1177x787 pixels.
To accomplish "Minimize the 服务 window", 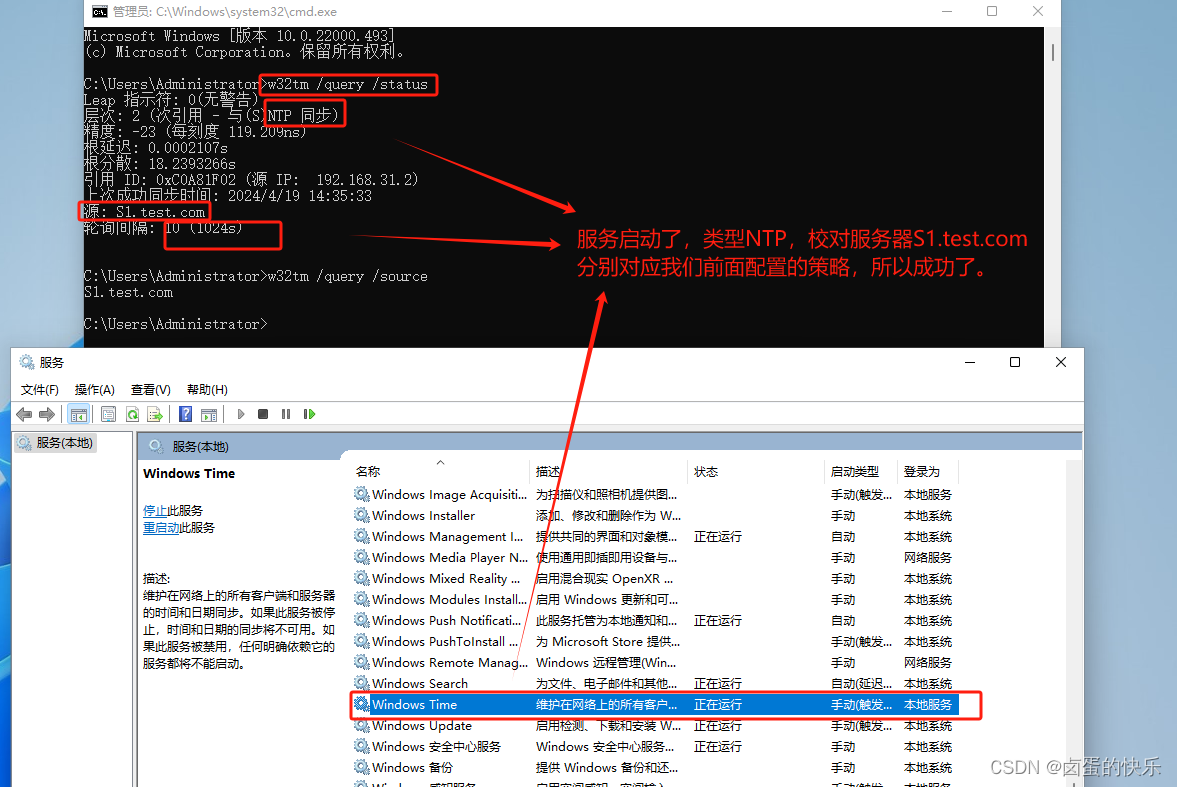I will pos(970,362).
